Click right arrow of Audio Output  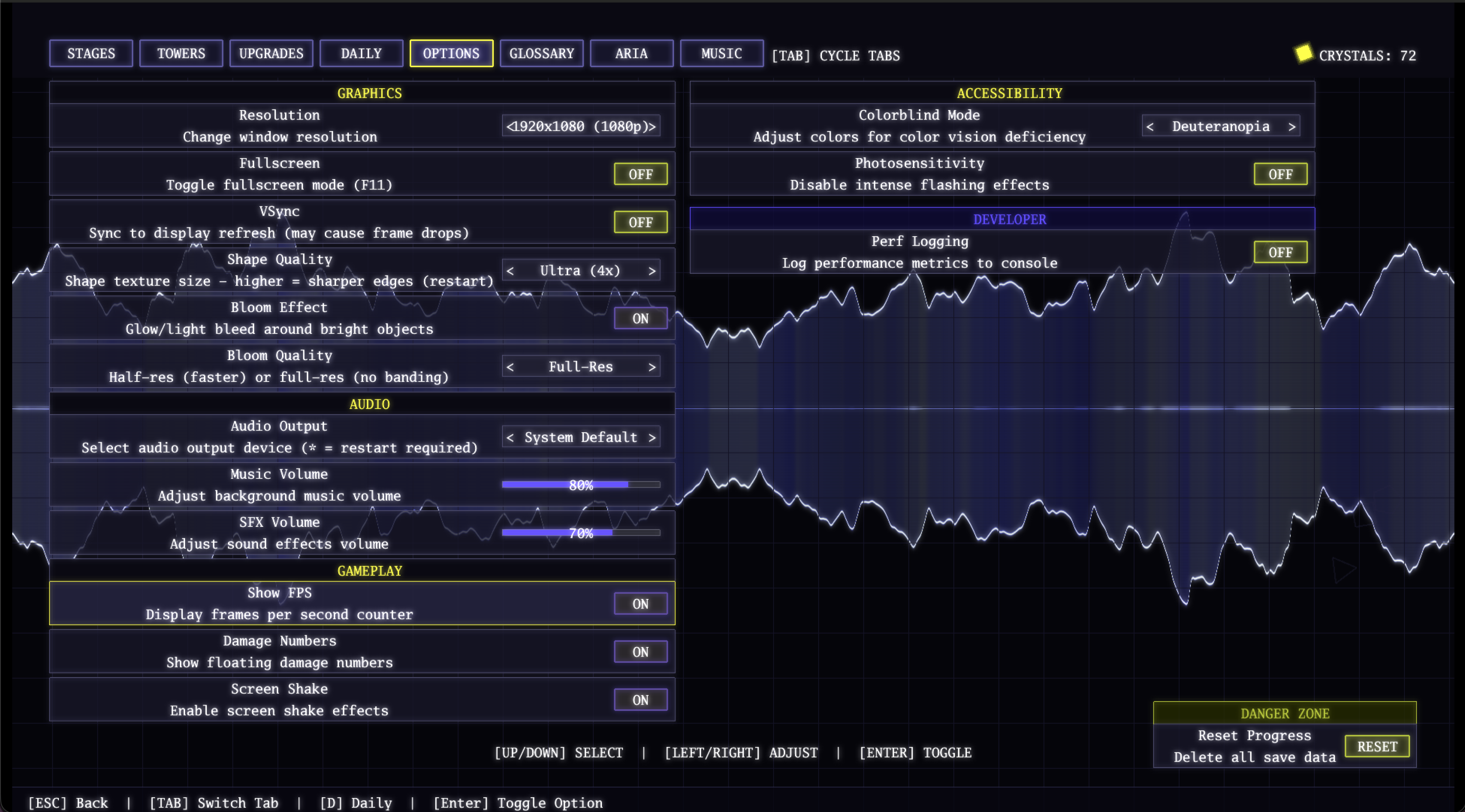pyautogui.click(x=652, y=437)
